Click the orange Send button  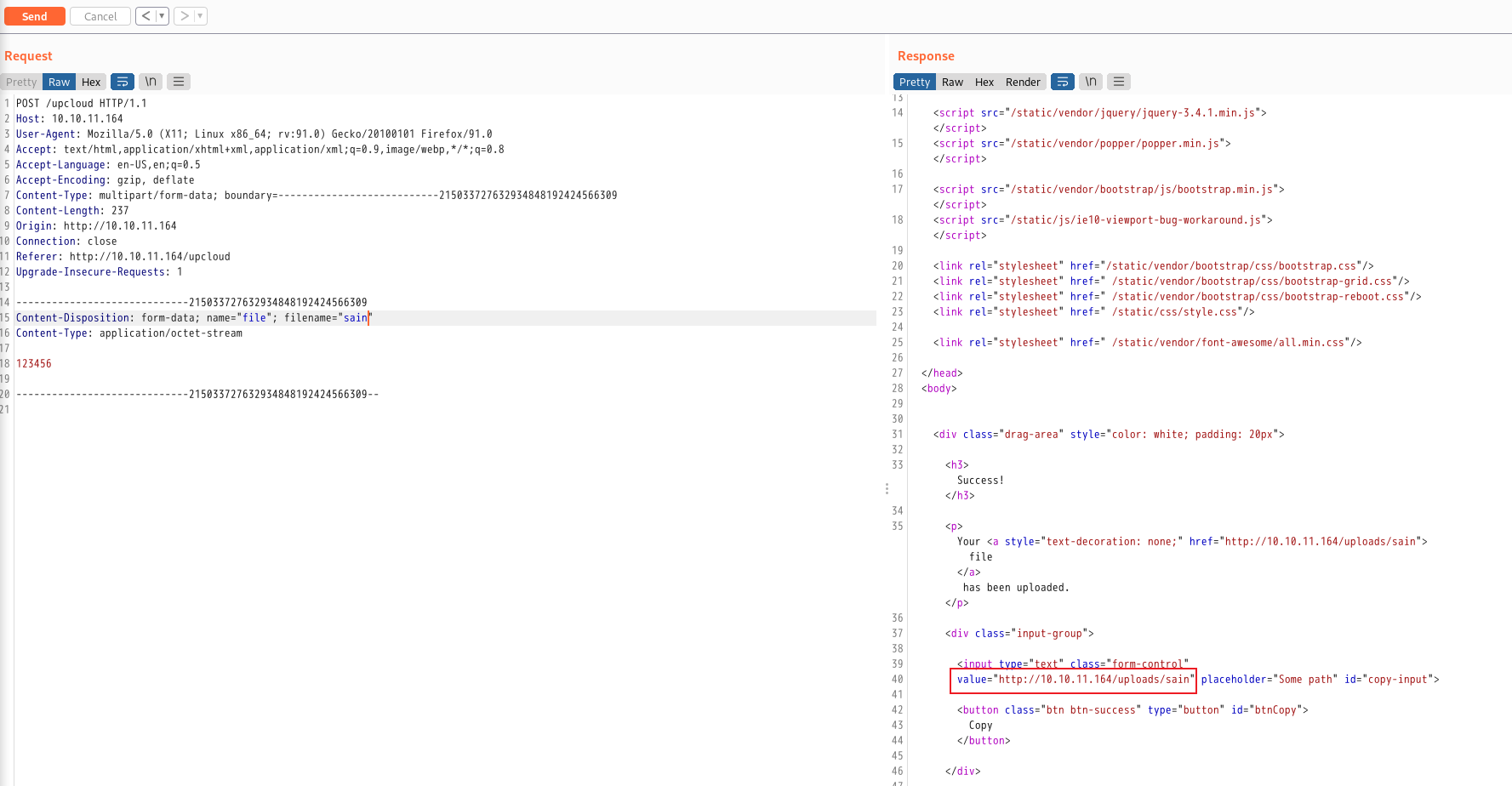(x=35, y=16)
